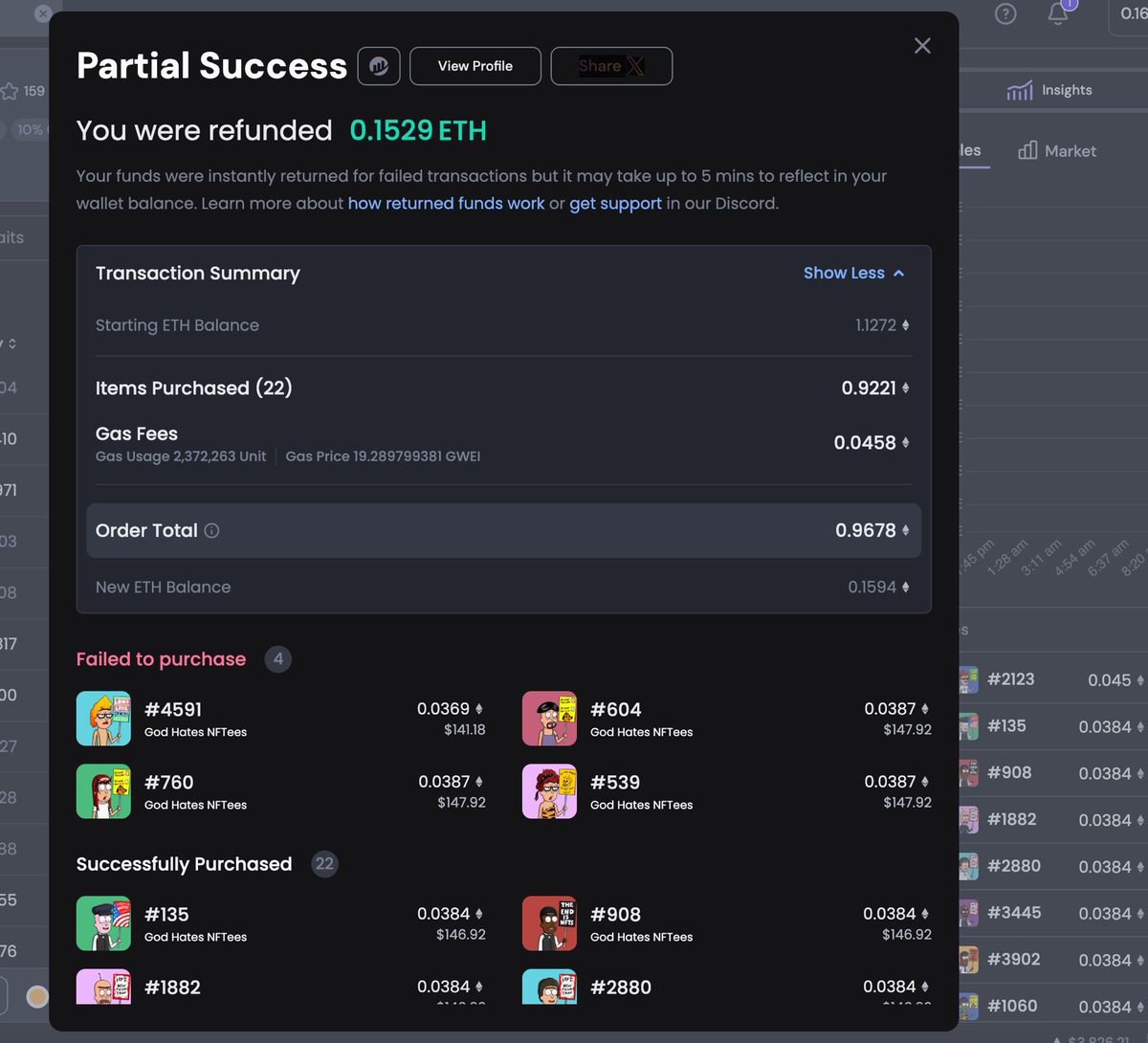
Task: Click #2880 thumbnail in background list
Action: [x=969, y=867]
